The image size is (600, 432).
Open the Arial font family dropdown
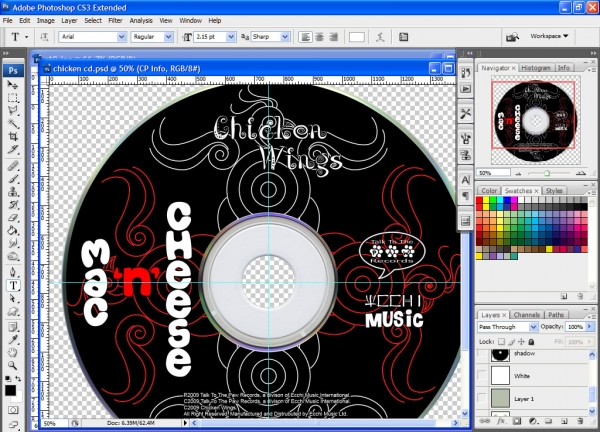pos(121,37)
